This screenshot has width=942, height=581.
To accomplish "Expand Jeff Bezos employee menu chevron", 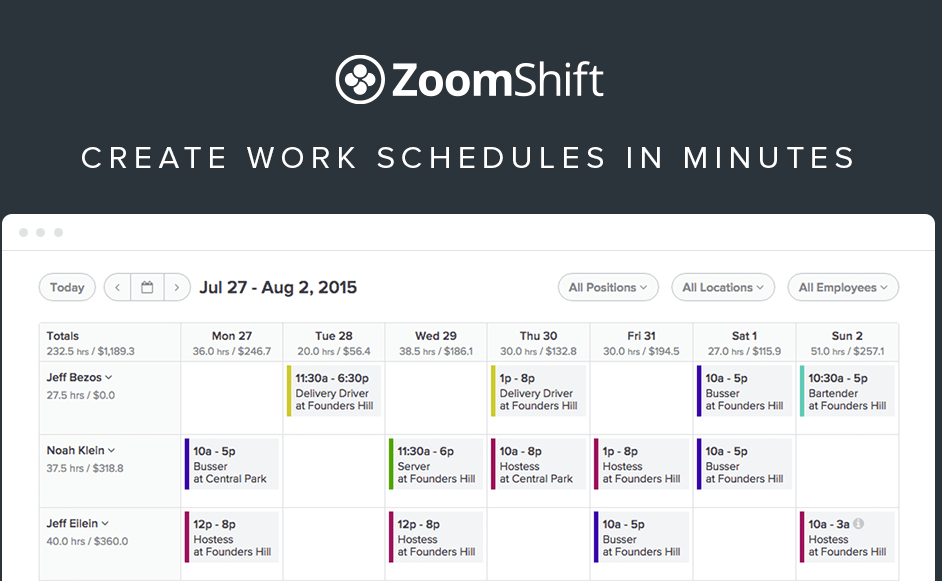I will point(109,378).
